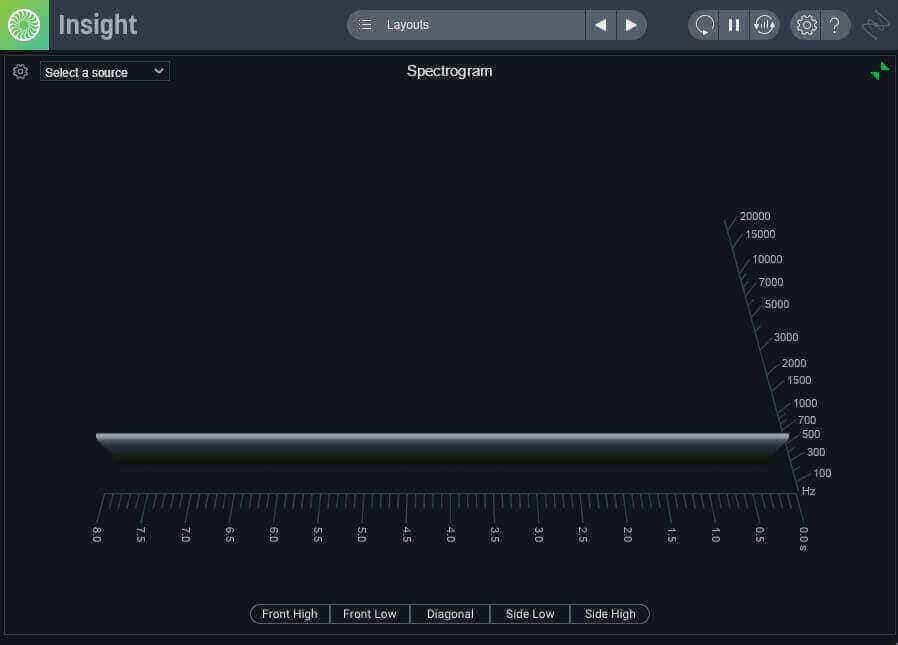Switch to Front High view
The image size is (898, 645).
290,613
